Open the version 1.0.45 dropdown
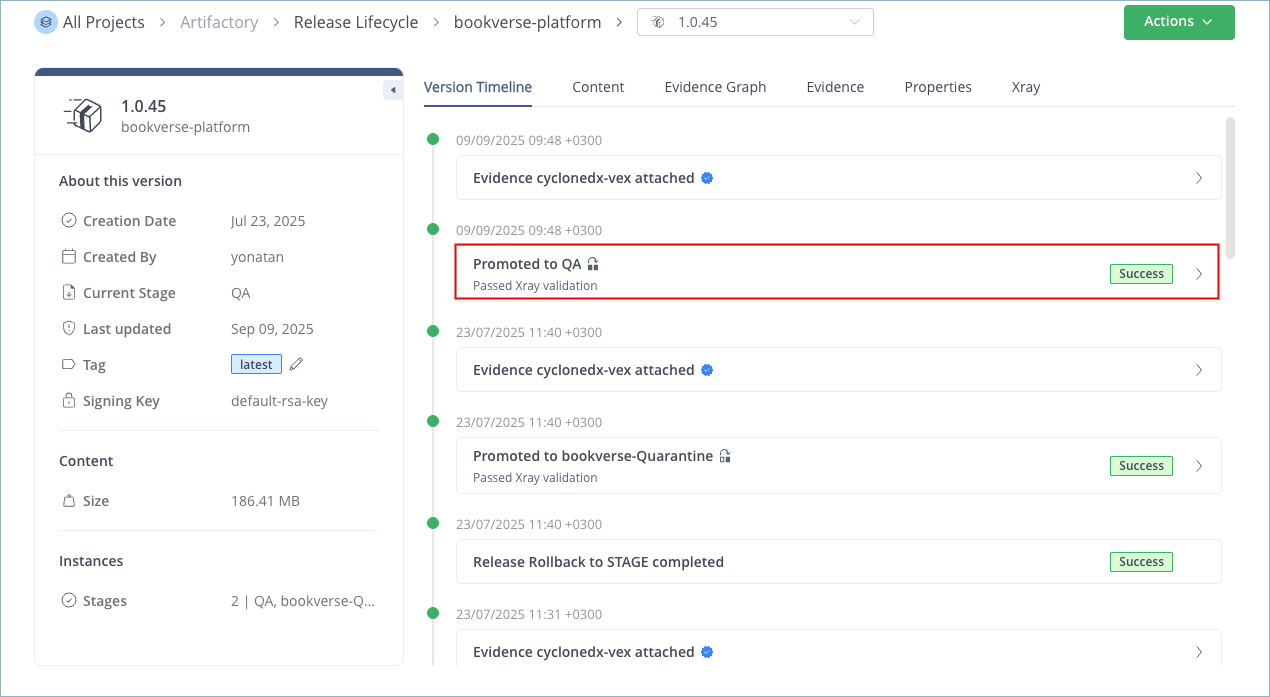 coord(755,22)
